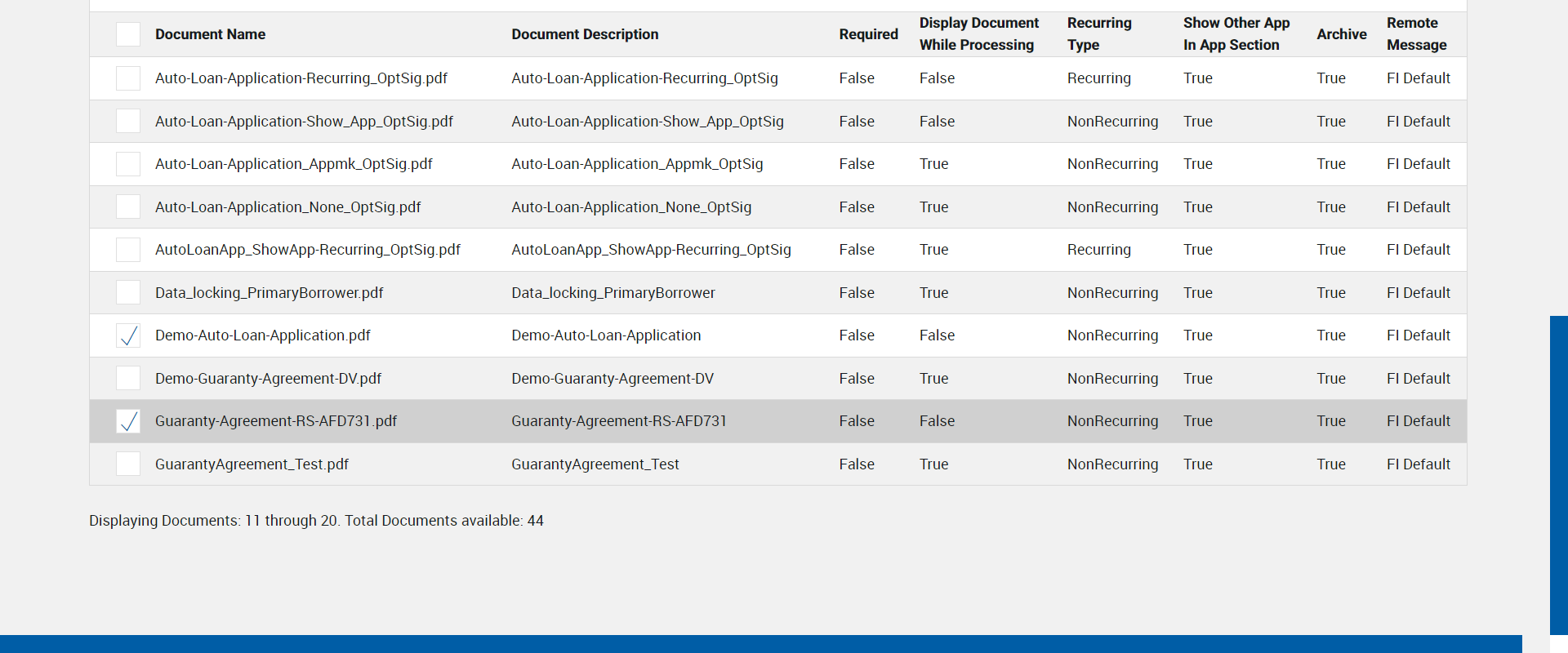1568x653 pixels.
Task: Click the Recurring Type column header
Action: click(x=1098, y=34)
